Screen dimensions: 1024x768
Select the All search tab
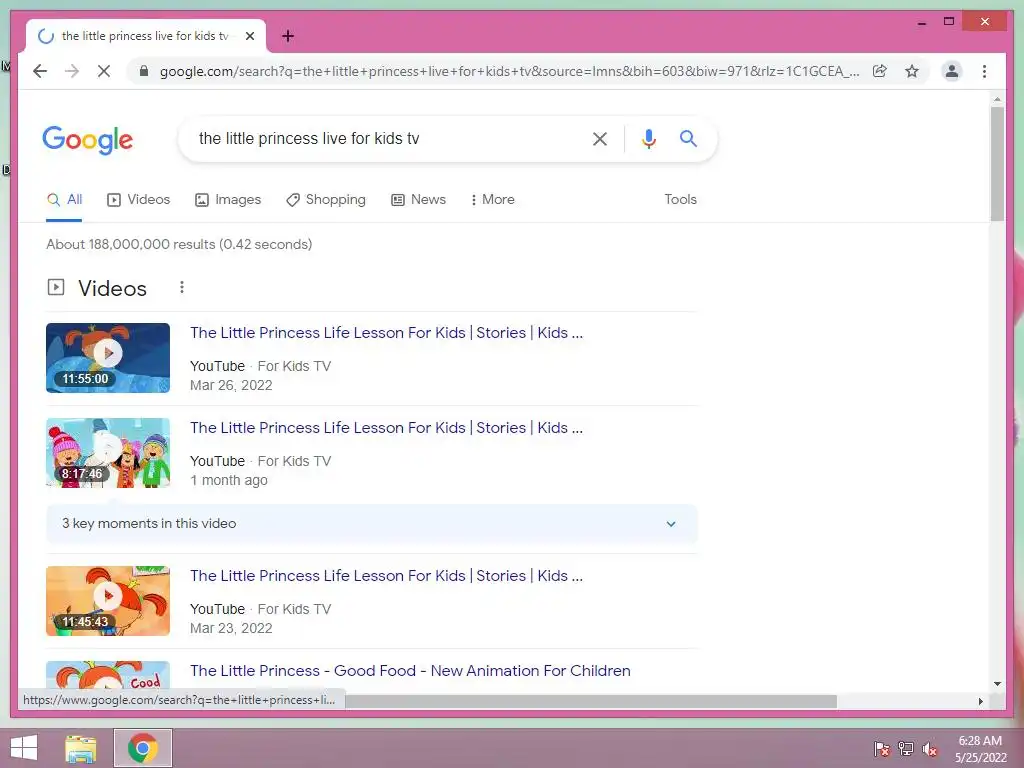pos(65,200)
